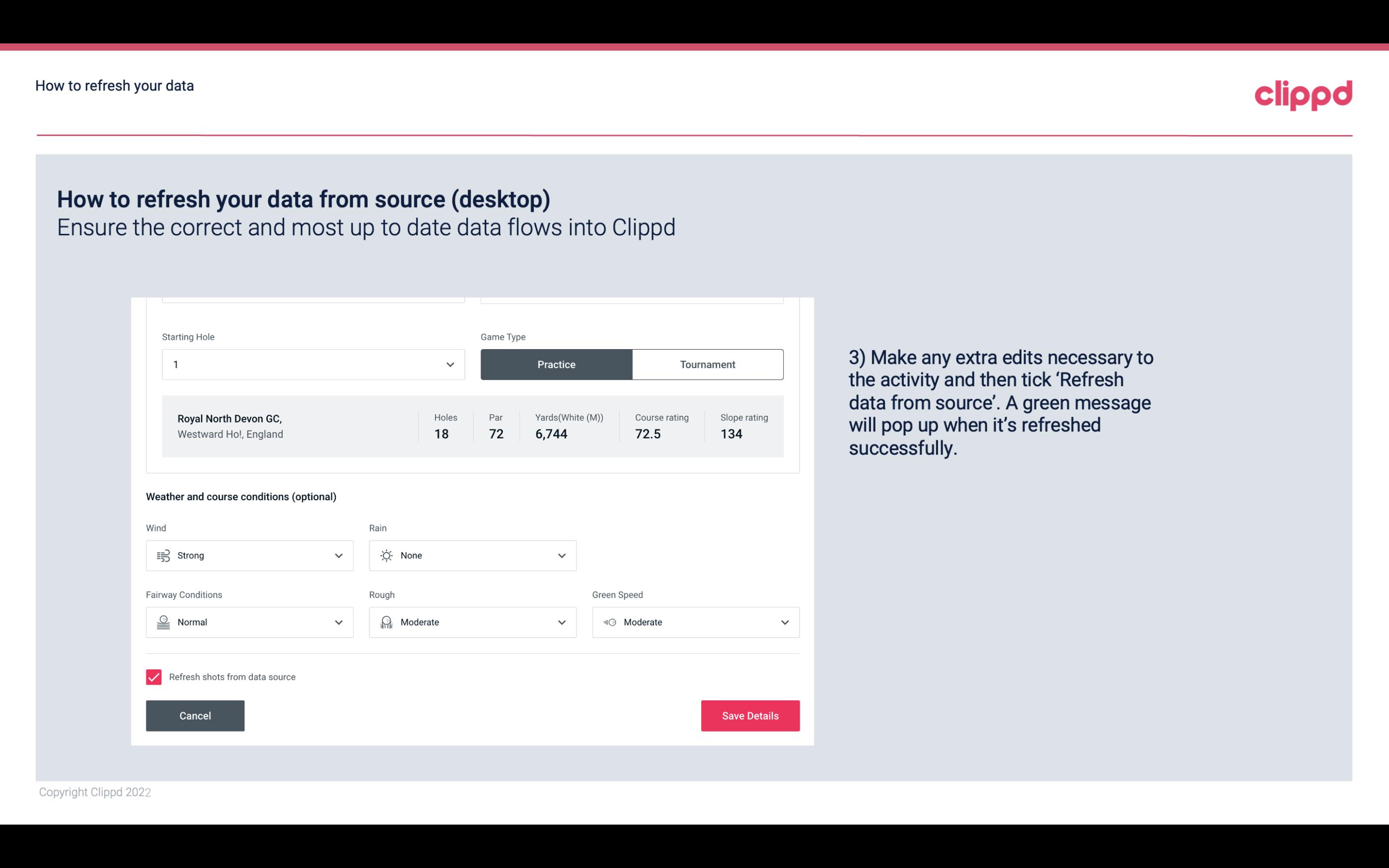View Royal North Devon GC course details
Viewport: 1389px width, 868px height.
pyautogui.click(x=472, y=426)
